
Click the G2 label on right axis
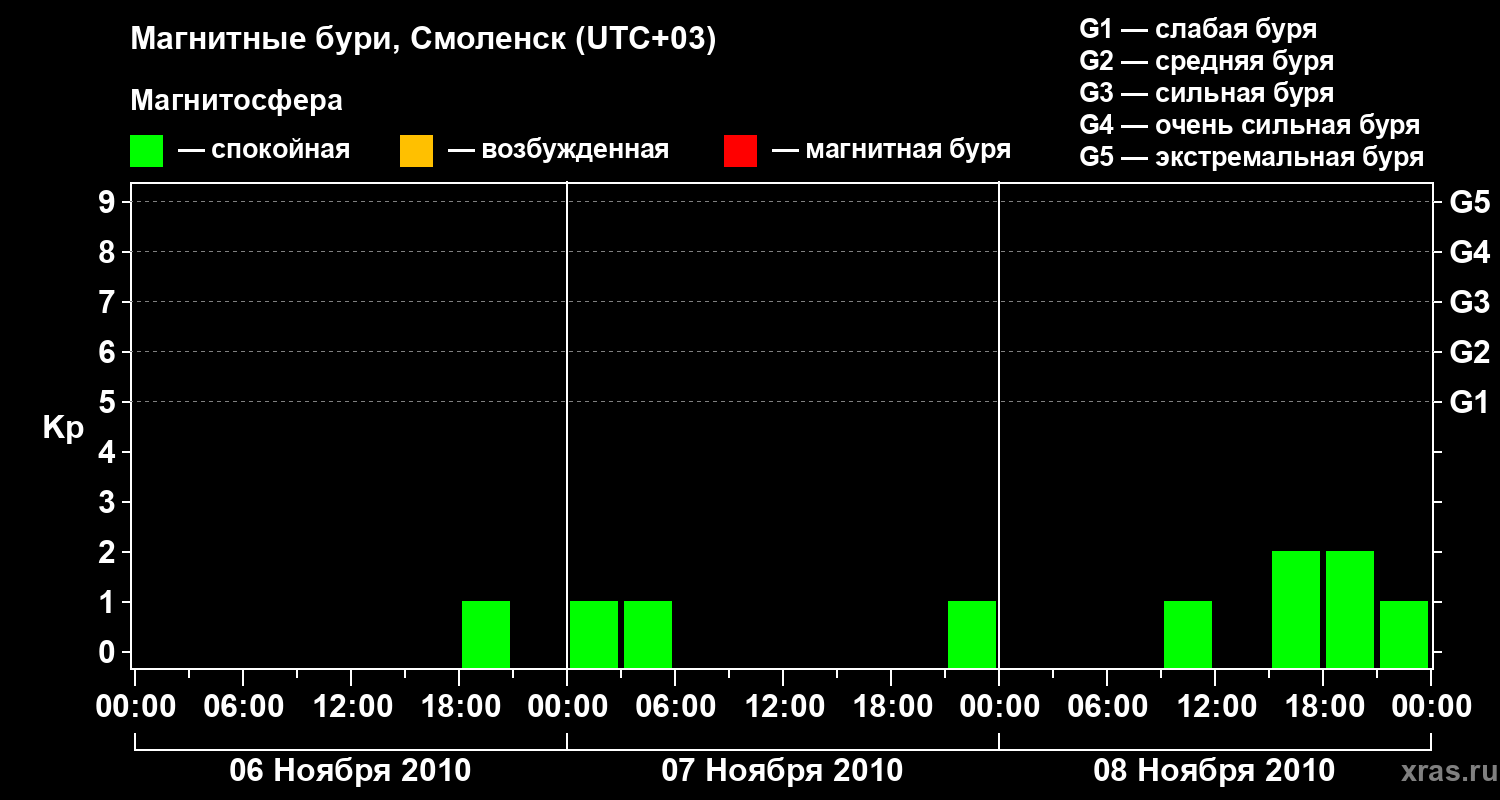pos(1469,352)
